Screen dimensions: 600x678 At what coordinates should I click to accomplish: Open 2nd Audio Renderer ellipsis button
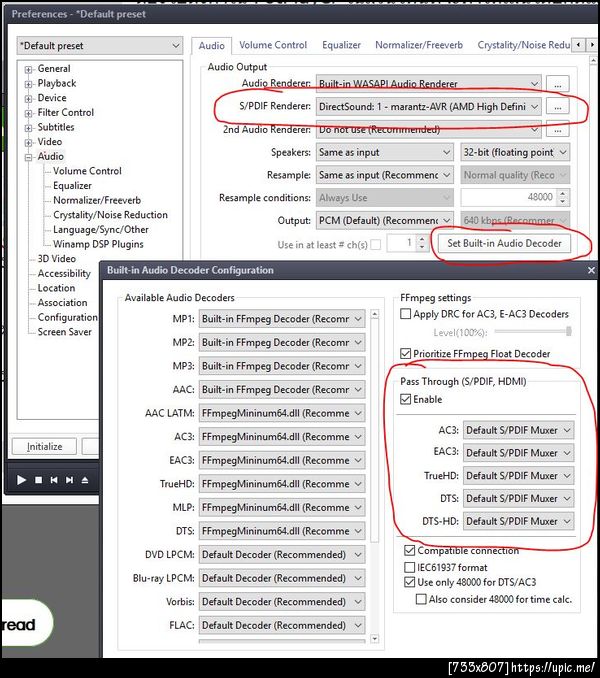[x=558, y=129]
